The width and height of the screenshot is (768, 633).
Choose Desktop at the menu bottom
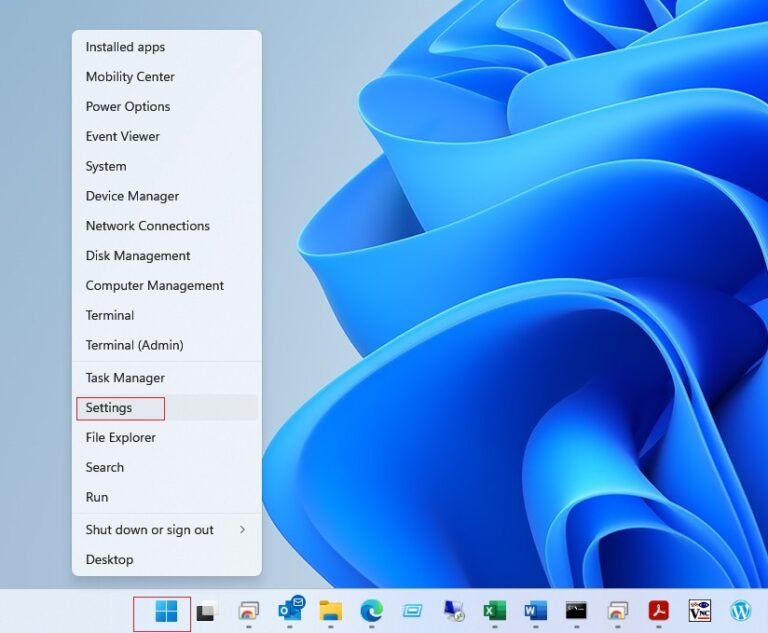coord(167,560)
